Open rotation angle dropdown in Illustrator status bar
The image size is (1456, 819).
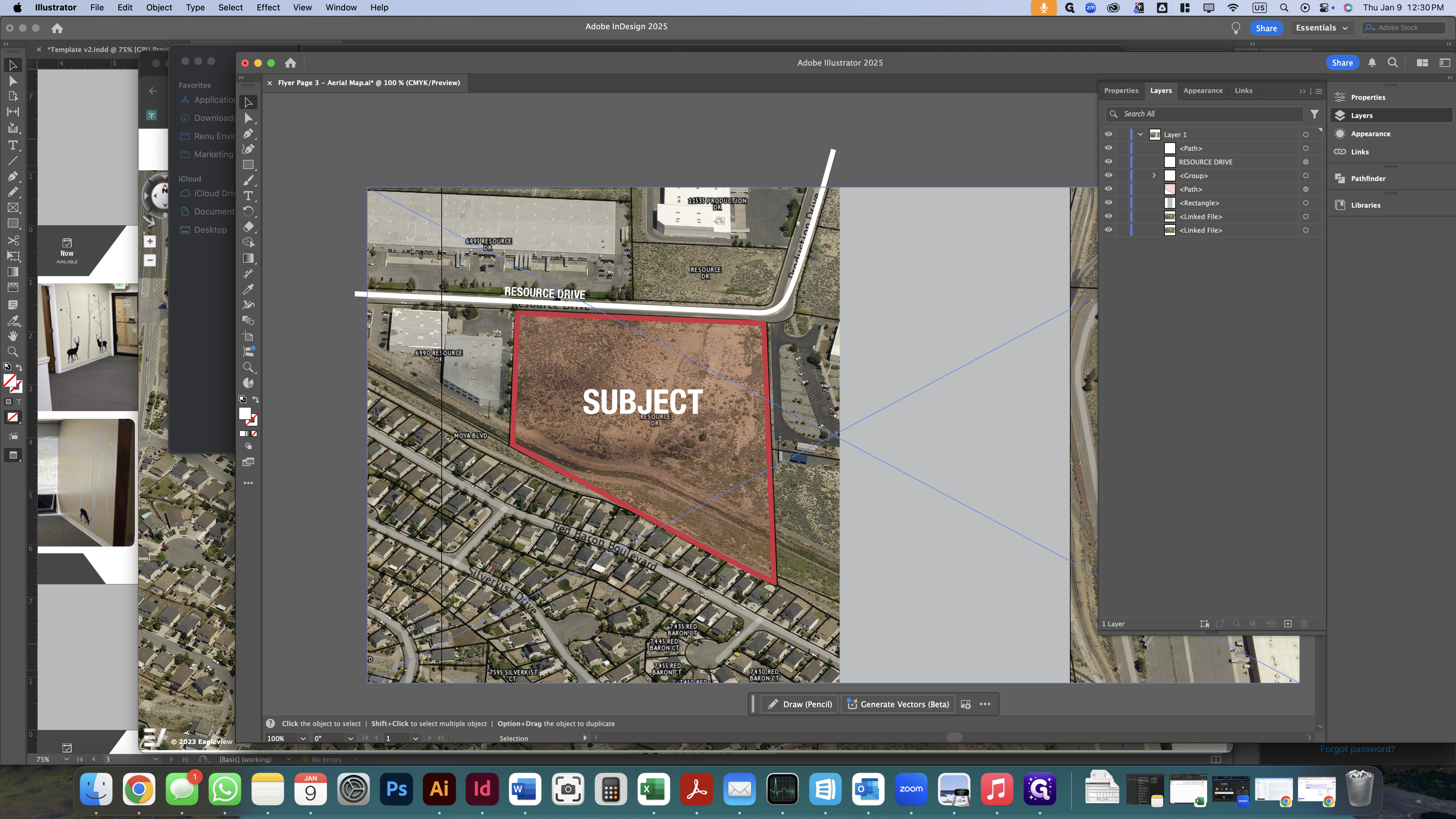(x=350, y=738)
